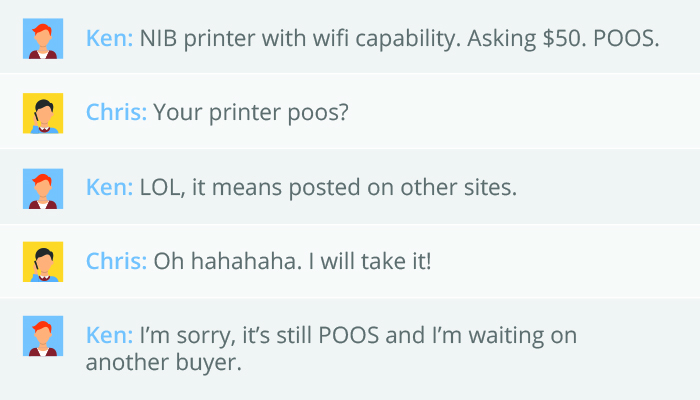Select the "another buyer." line of last message
Screen dimensions: 700x400
click(x=163, y=363)
